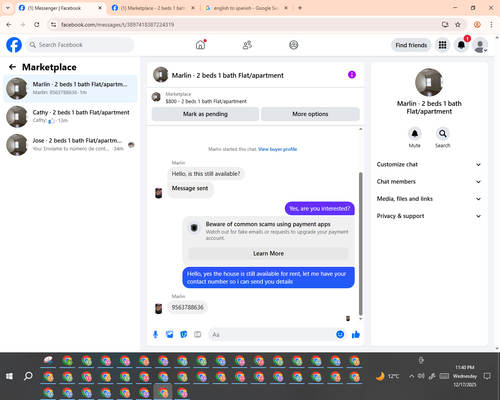Open the Windows notification center icon
The height and width of the screenshot is (400, 500).
point(487,376)
